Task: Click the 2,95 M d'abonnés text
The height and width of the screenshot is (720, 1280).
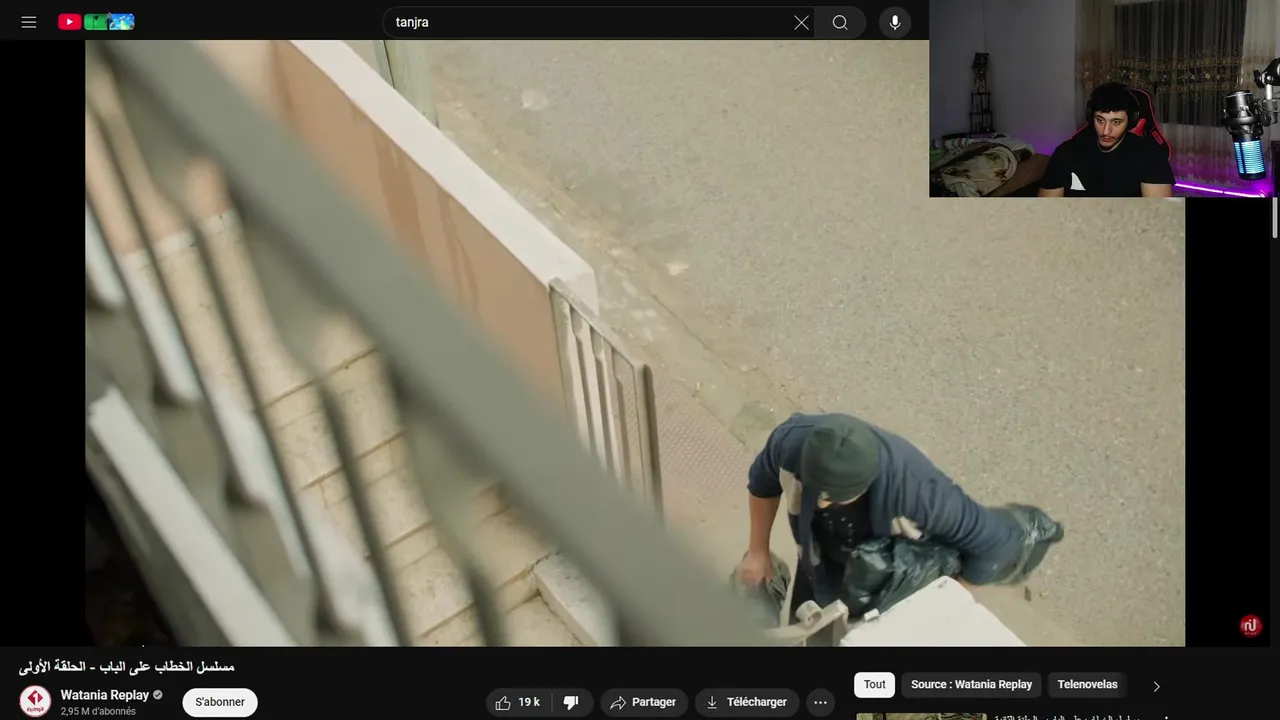Action: 98,712
